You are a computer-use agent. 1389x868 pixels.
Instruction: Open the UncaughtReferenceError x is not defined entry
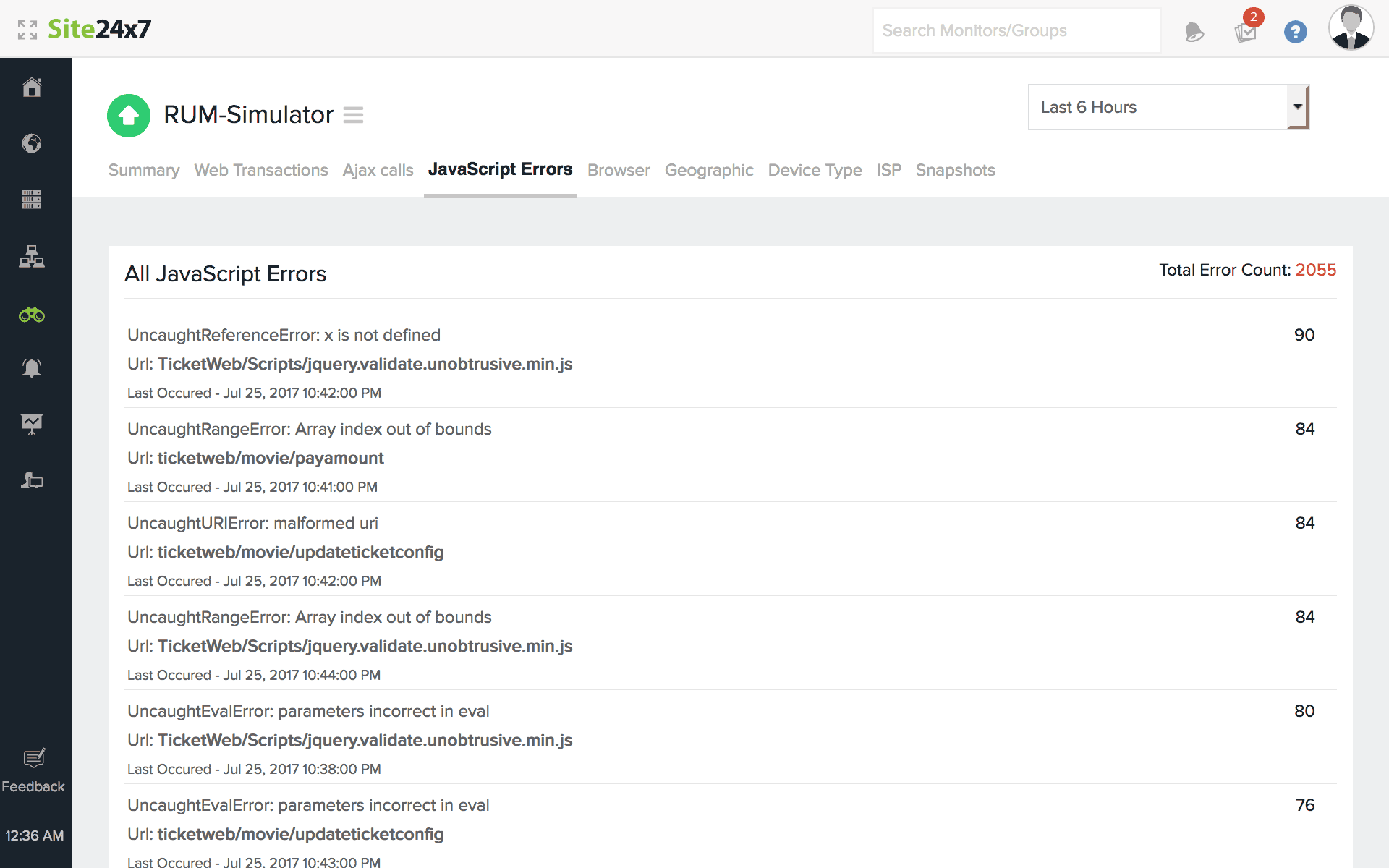(x=284, y=334)
